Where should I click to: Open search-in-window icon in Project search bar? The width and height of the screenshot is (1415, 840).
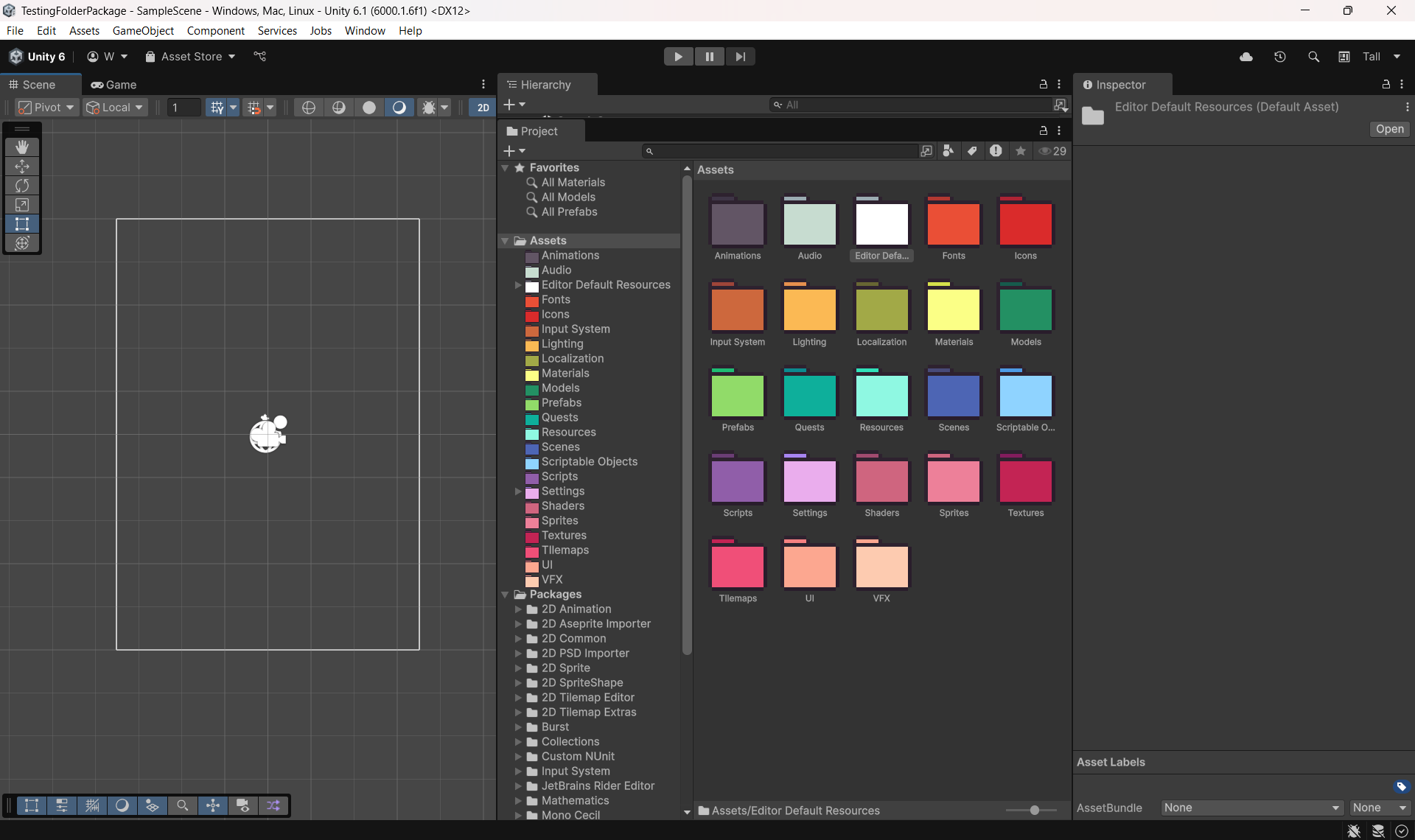tap(926, 151)
